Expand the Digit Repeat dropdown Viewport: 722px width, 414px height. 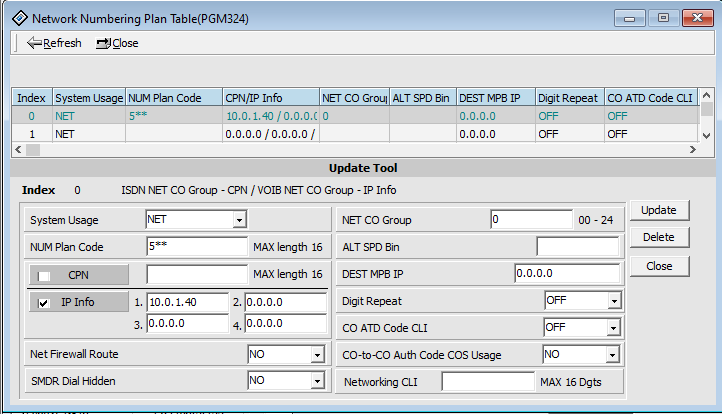(614, 300)
